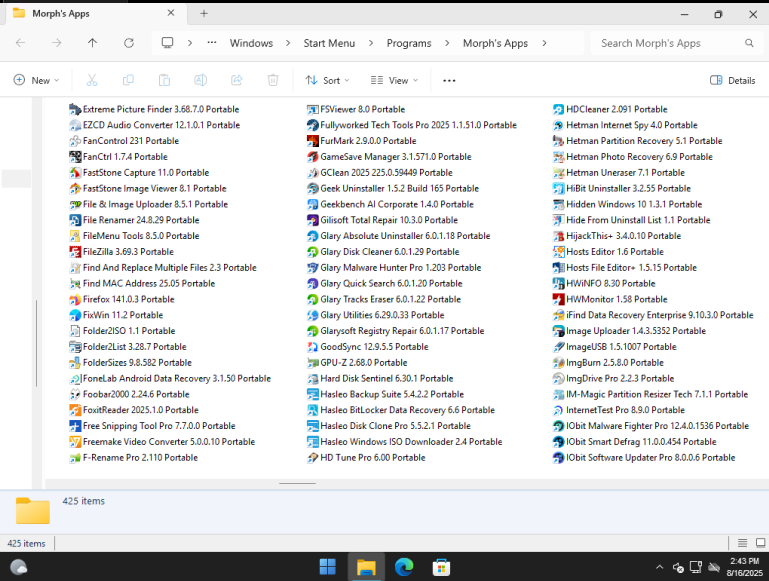Navigate to Start Menu breadcrumb
This screenshot has height=581, width=769.
(329, 43)
